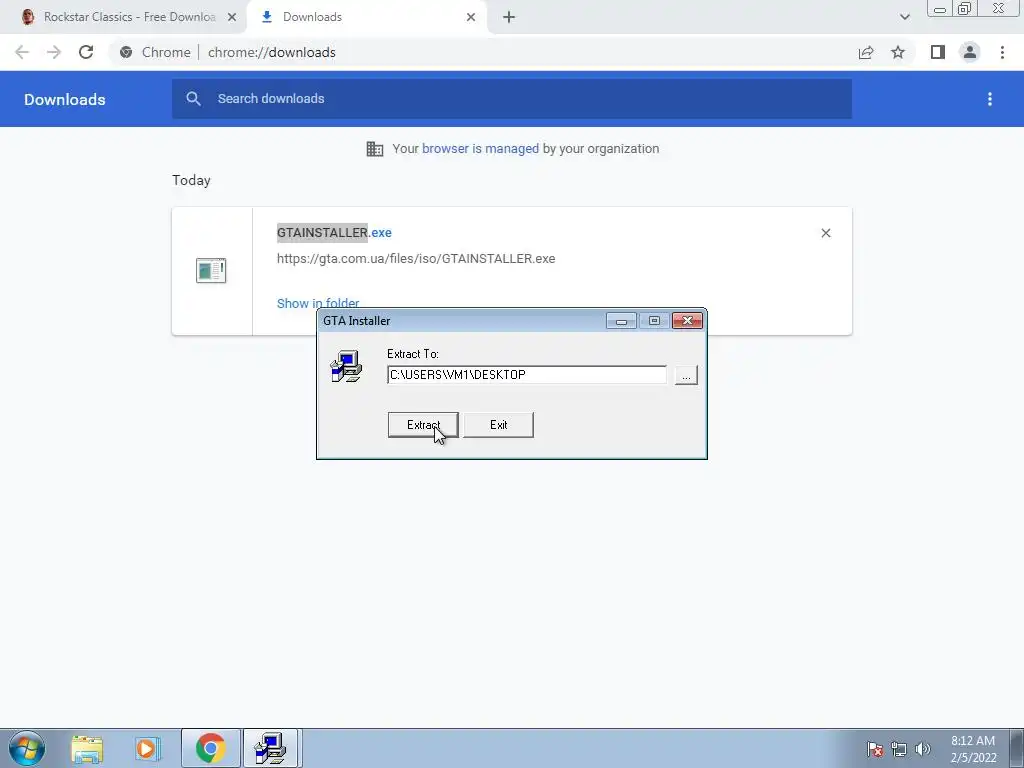
Task: Share this page icon
Action: pos(866,52)
